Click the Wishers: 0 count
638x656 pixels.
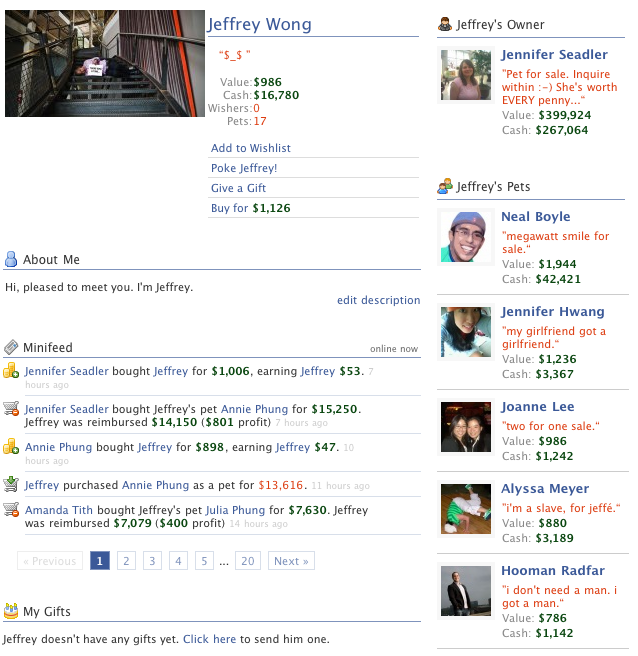256,108
